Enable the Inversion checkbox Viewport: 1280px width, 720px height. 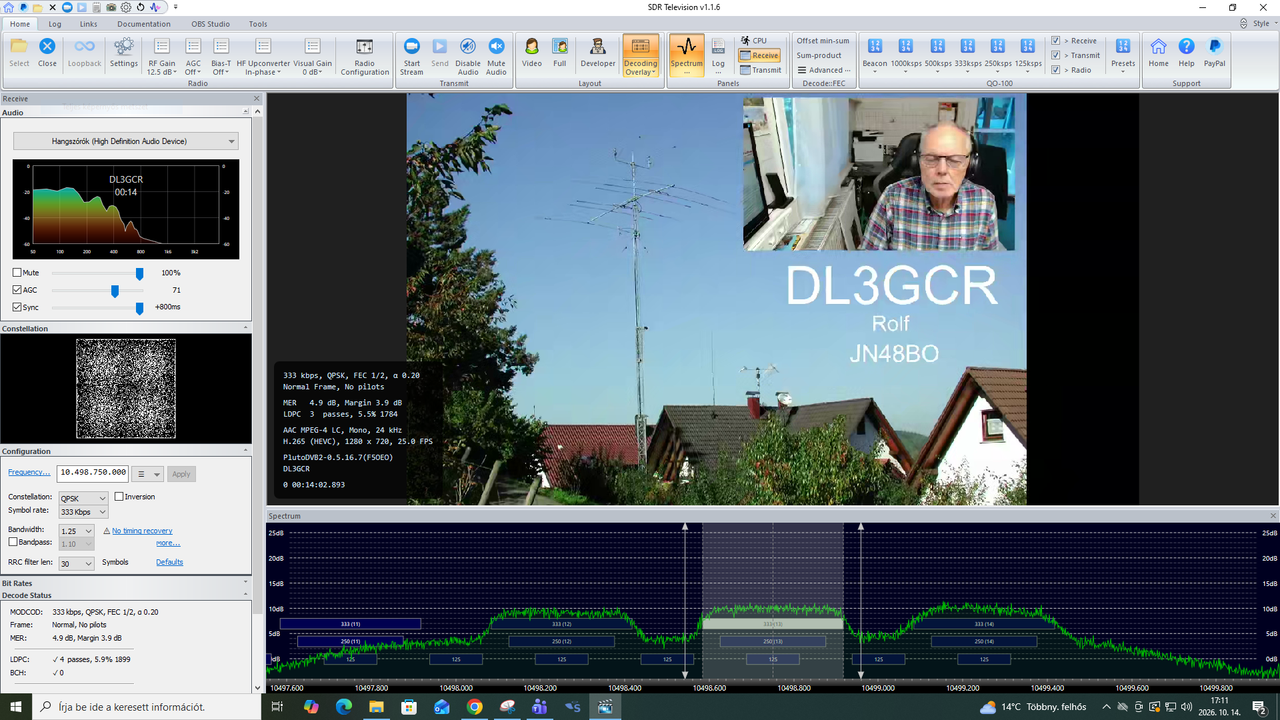tap(119, 497)
